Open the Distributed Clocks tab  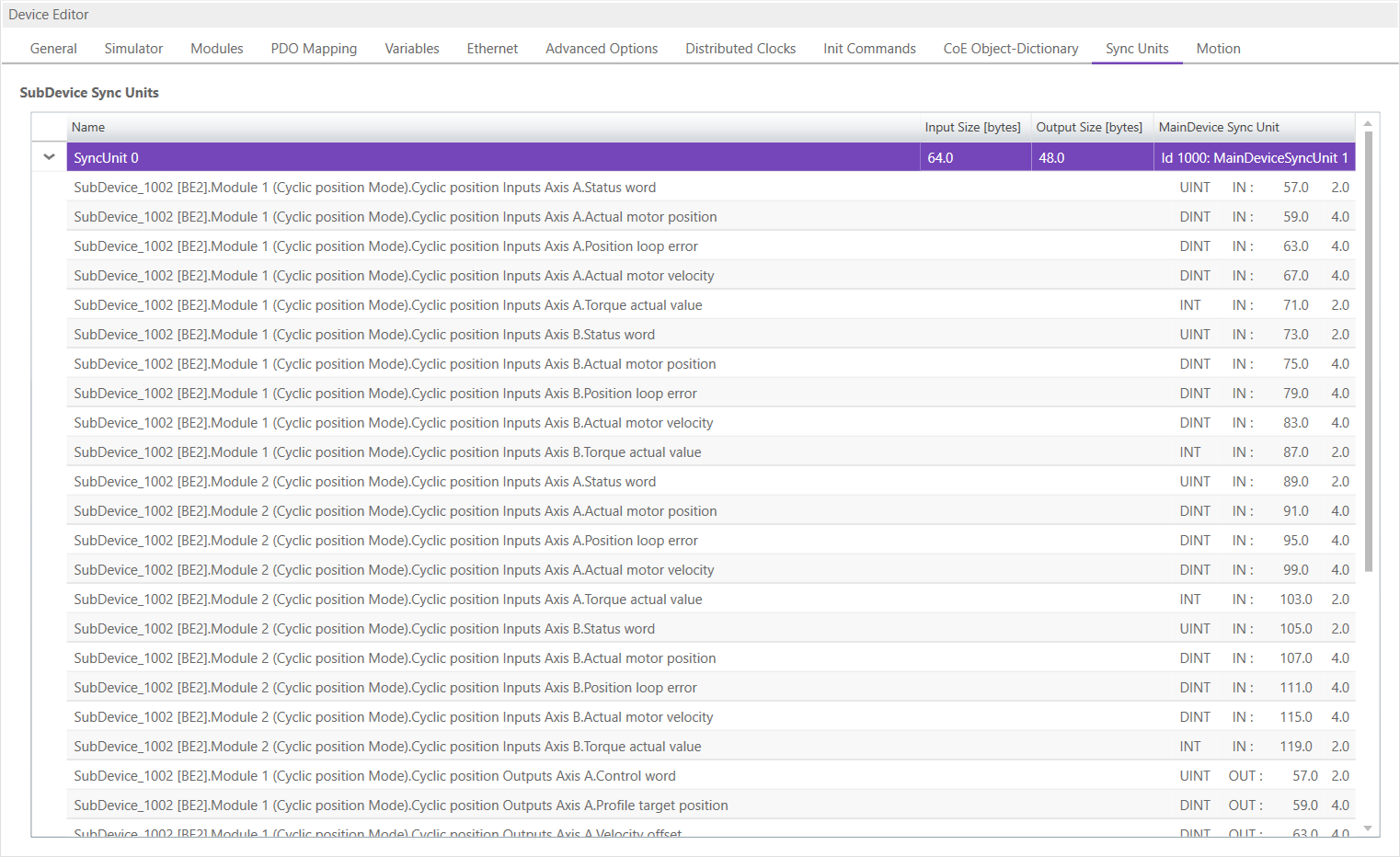740,49
